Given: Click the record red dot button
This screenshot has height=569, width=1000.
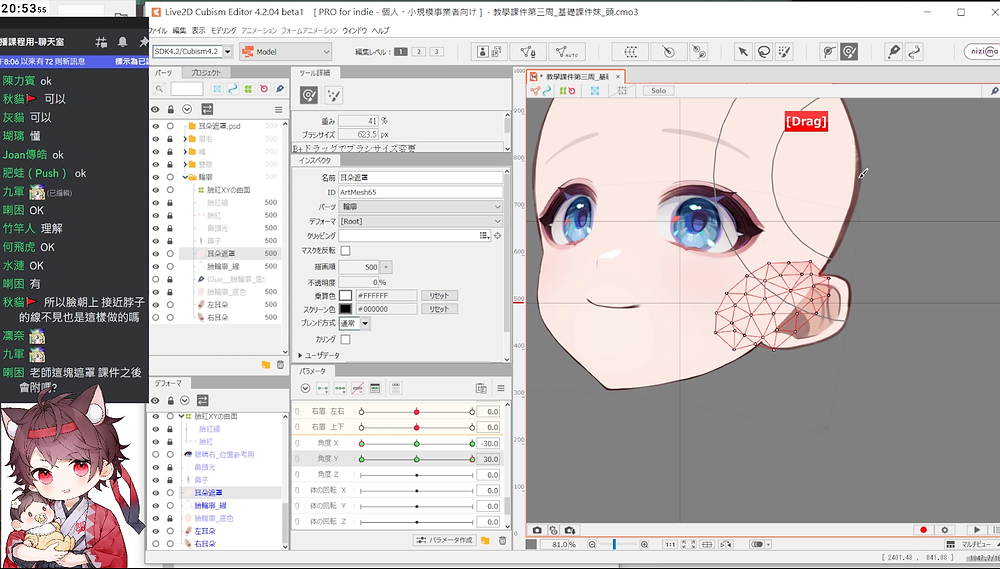Looking at the screenshot, I should coord(923,530).
